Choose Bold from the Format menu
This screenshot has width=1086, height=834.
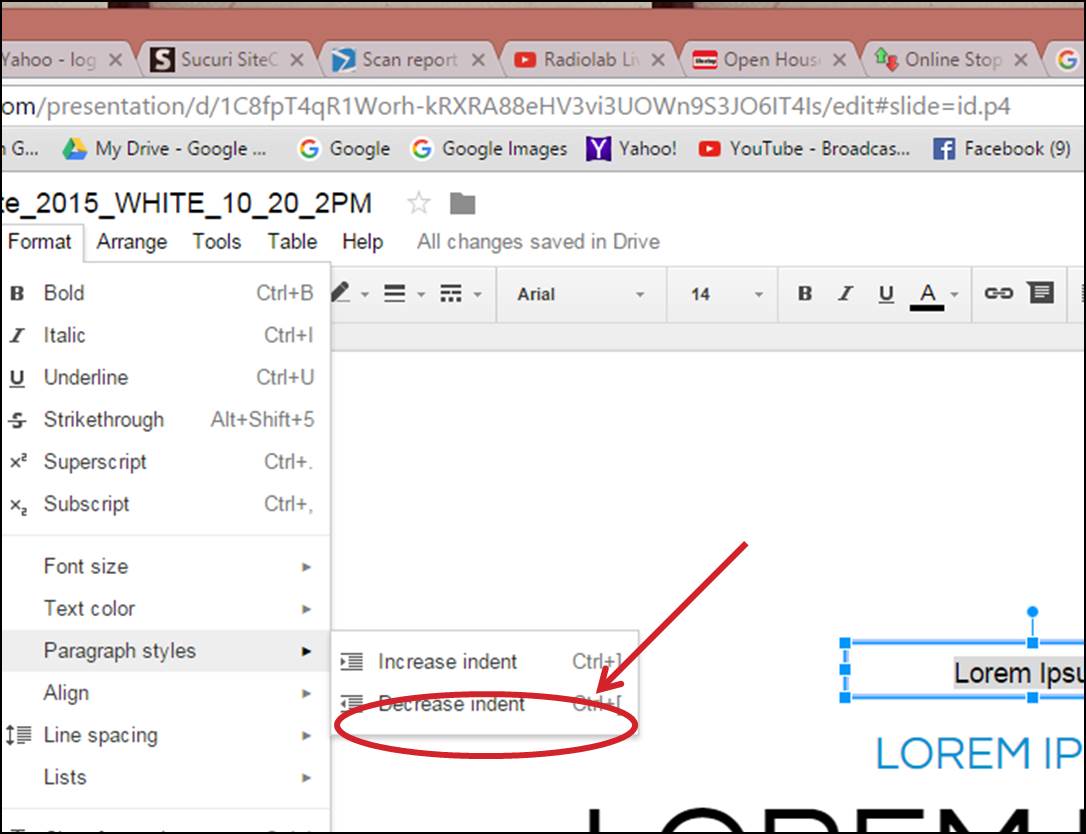165,293
